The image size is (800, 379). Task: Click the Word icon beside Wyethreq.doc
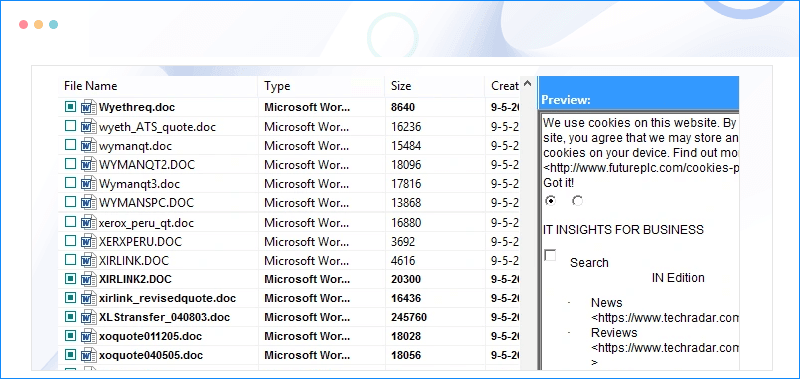click(x=89, y=107)
